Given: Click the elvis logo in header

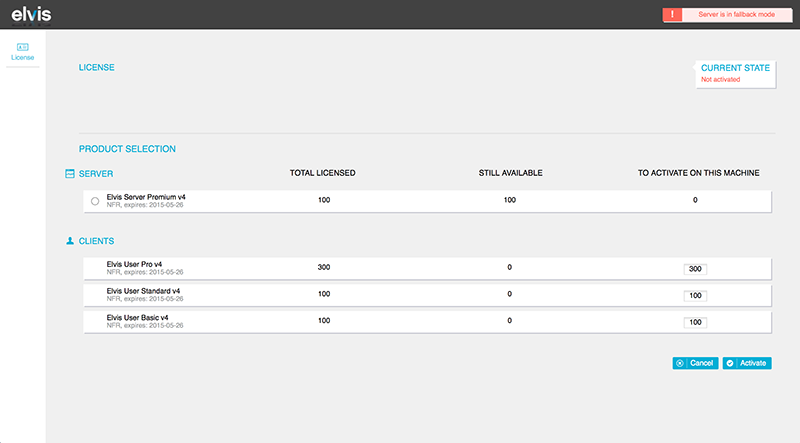Looking at the screenshot, I should click(31, 15).
